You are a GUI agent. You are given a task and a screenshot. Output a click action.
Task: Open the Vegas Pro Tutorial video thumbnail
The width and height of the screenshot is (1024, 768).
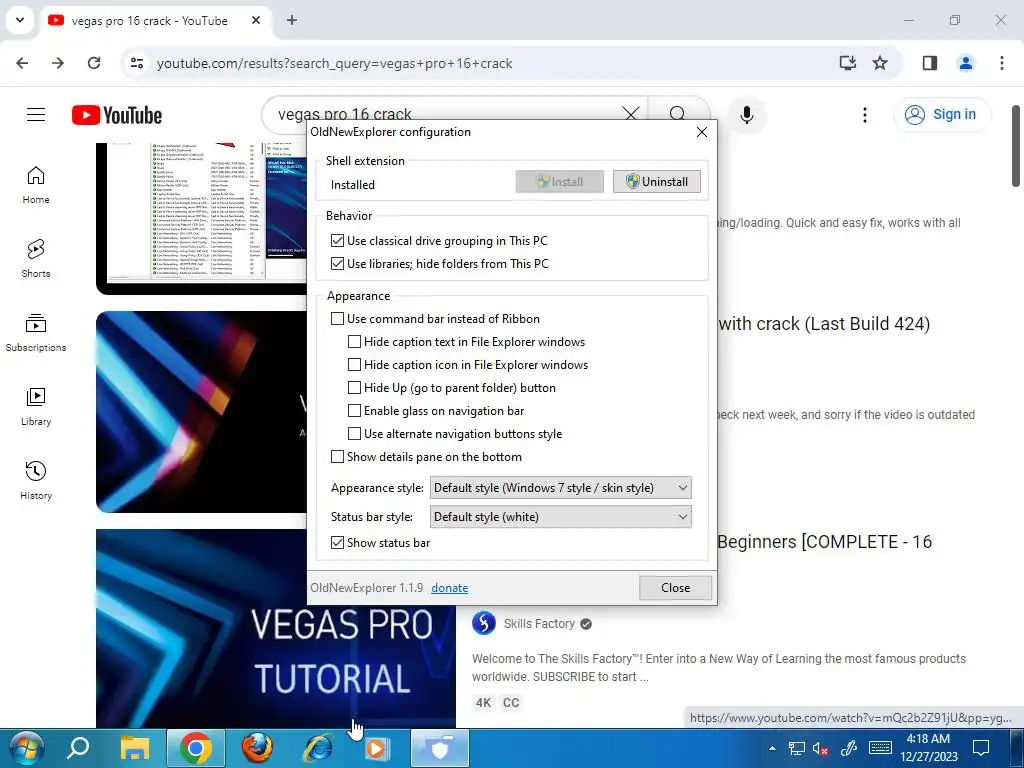point(276,628)
